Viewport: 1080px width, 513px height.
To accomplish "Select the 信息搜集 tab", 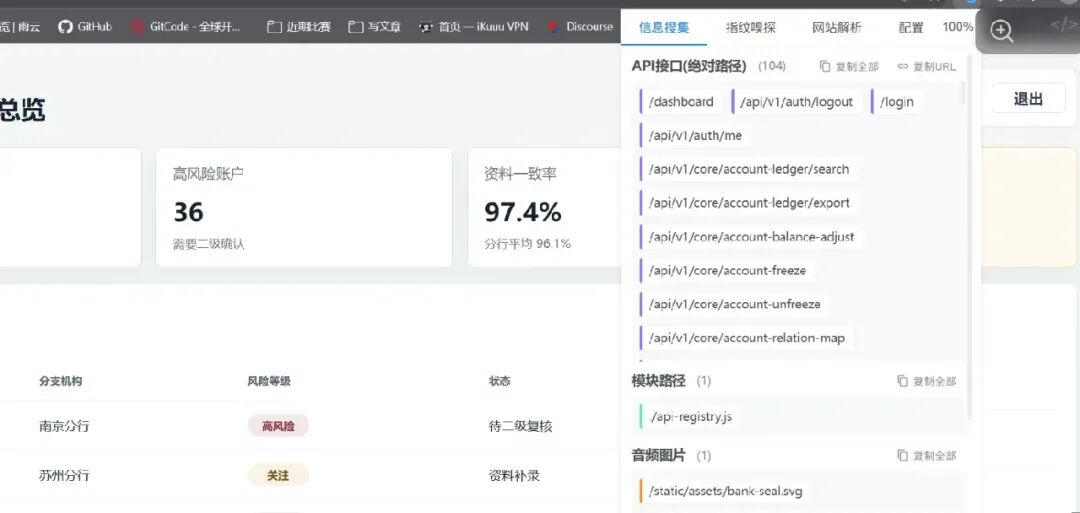I will pyautogui.click(x=664, y=28).
